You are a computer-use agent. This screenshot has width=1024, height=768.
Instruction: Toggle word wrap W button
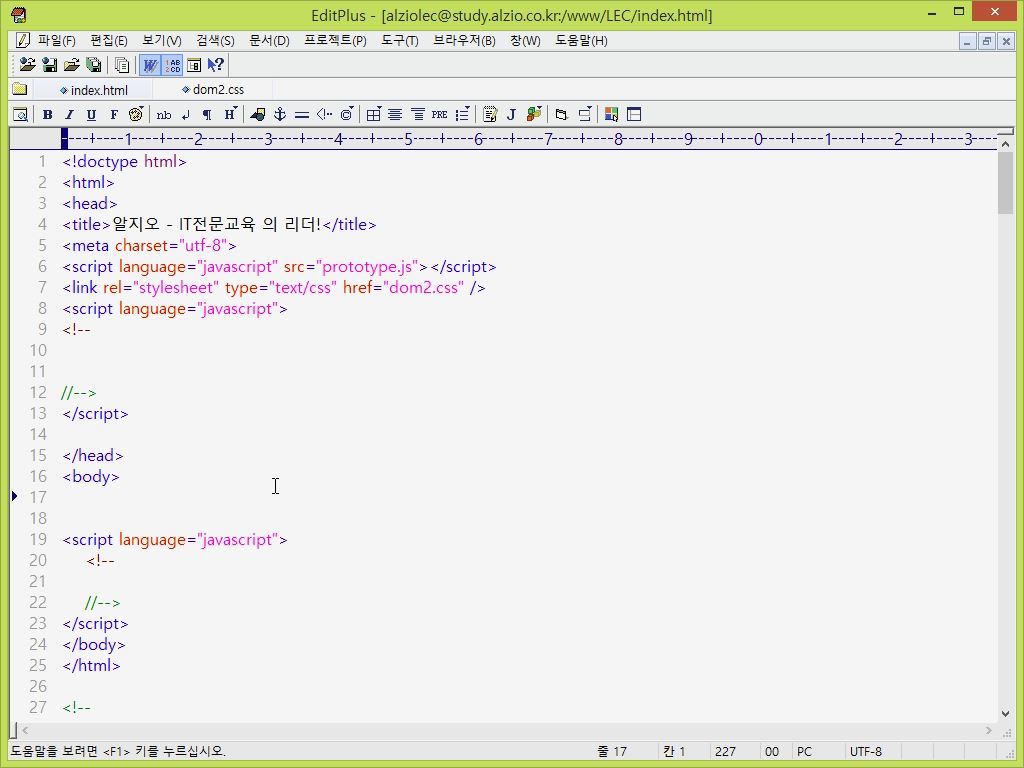(x=150, y=65)
